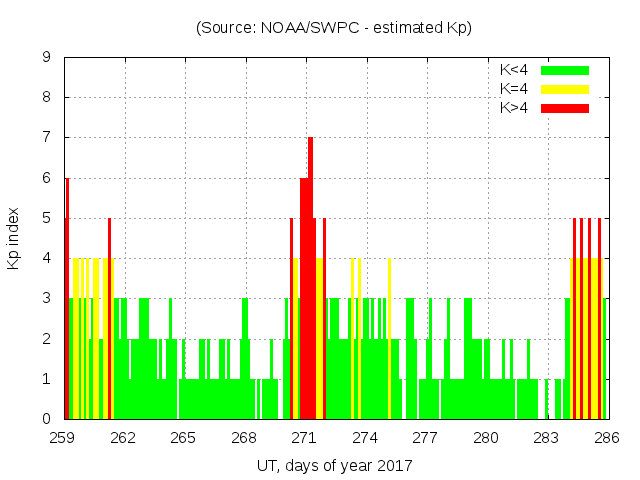Click the y-axis tick label 0

46,419
